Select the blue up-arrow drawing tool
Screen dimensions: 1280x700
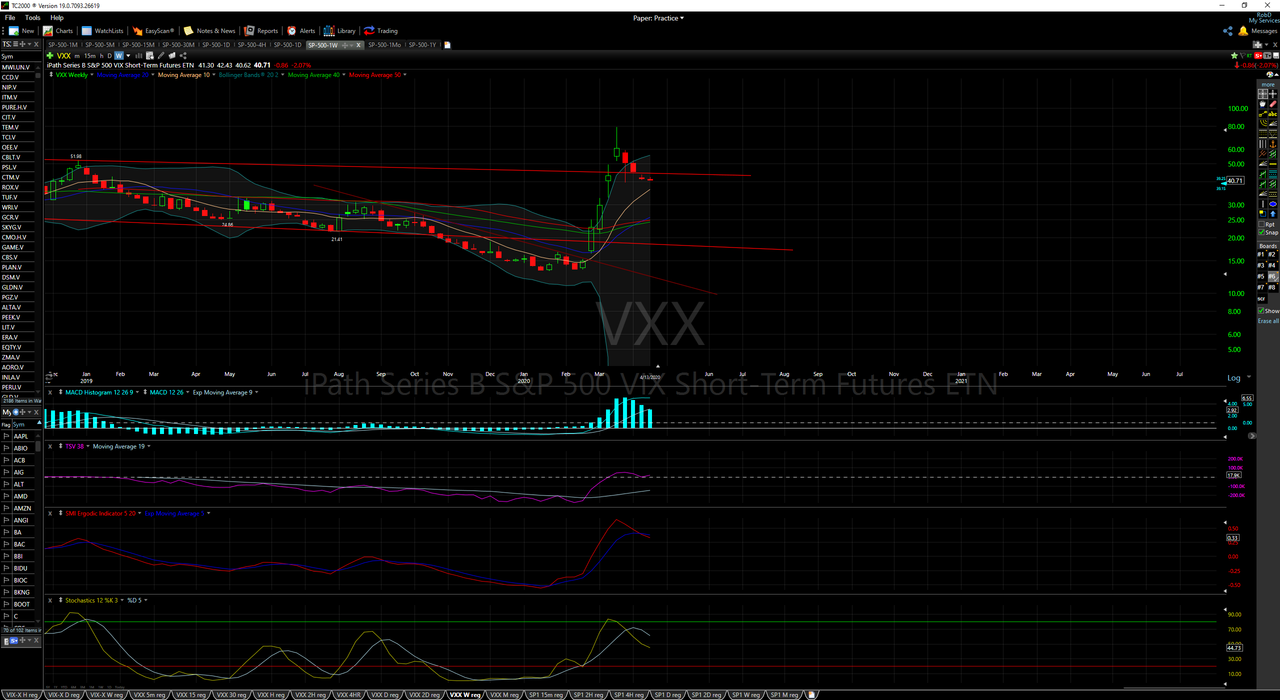tap(1272, 213)
